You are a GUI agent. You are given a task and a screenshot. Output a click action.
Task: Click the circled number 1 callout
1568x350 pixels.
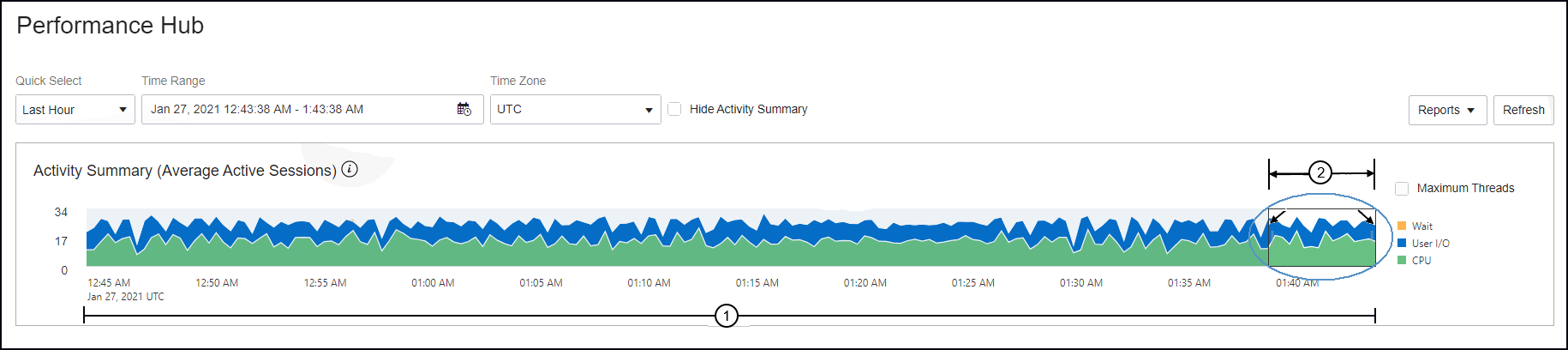[727, 316]
